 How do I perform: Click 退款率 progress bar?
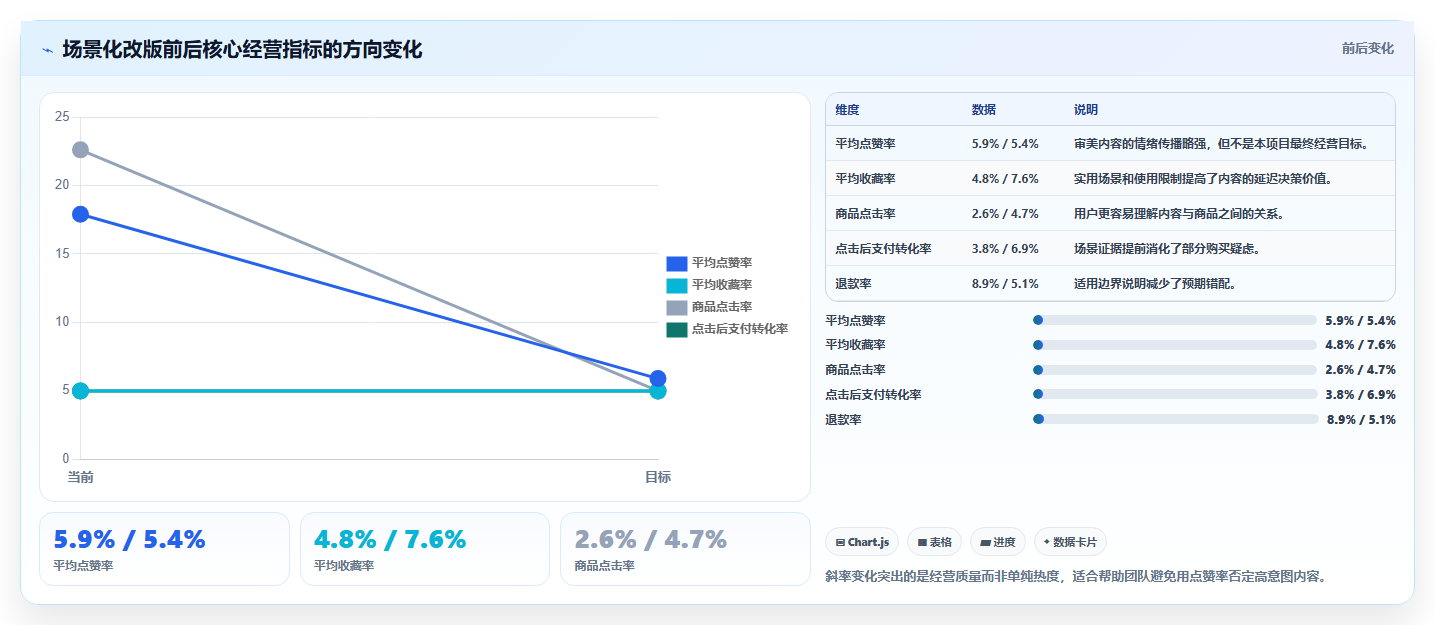(1175, 419)
